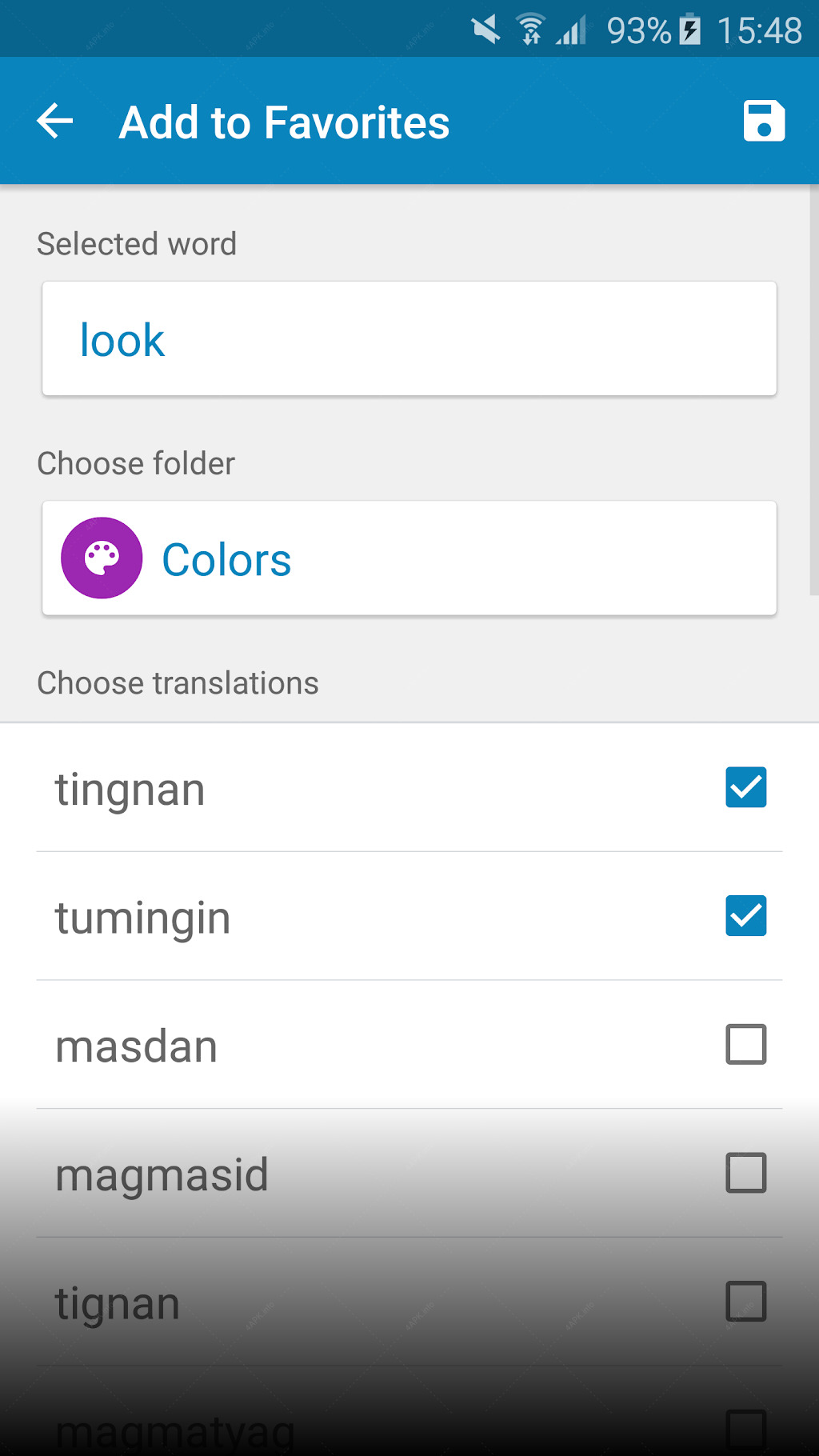
Task: Check the masdan translation checkbox
Action: coord(745,1044)
